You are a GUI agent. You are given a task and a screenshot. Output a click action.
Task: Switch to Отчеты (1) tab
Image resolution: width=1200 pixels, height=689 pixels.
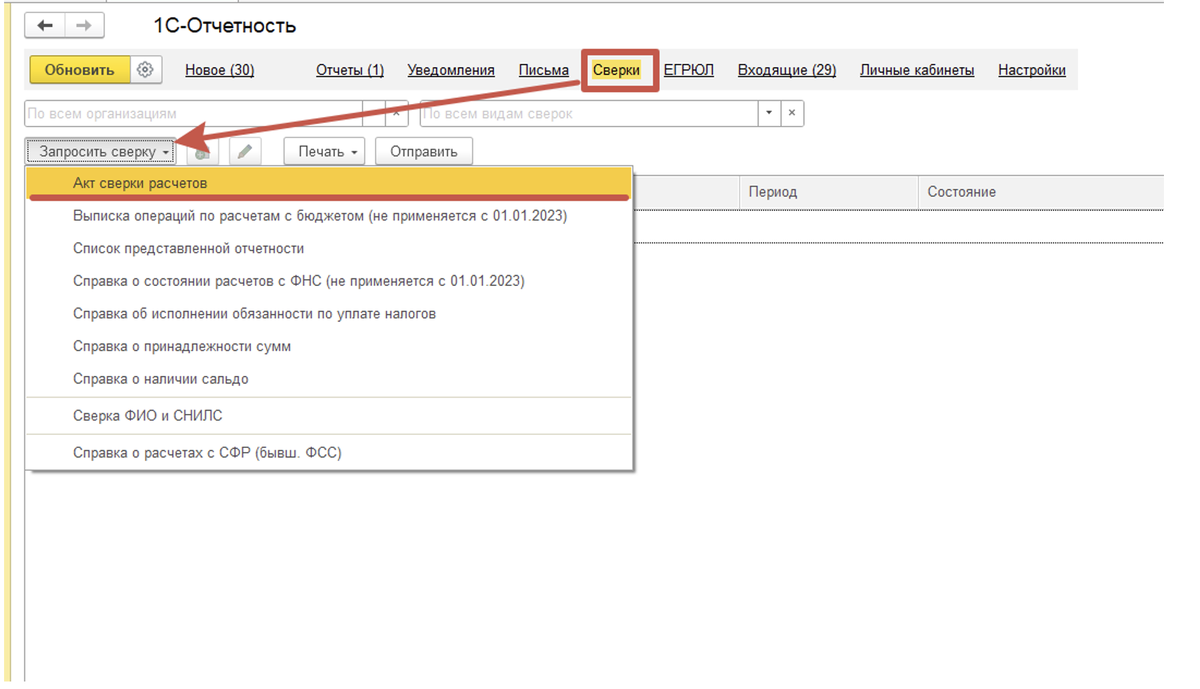(350, 70)
